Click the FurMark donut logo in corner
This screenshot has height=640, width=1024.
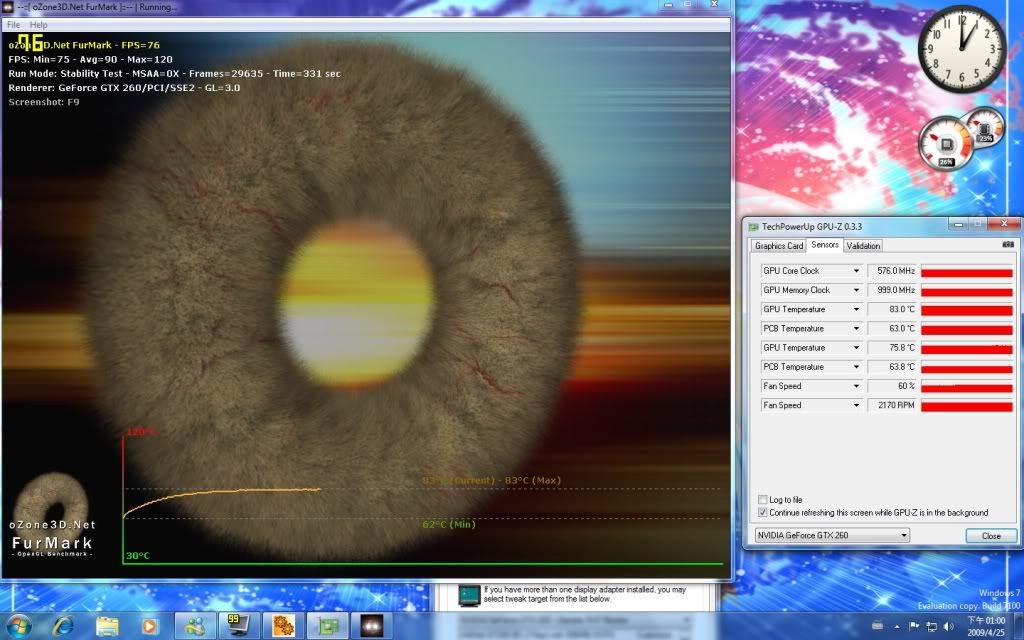[50, 516]
